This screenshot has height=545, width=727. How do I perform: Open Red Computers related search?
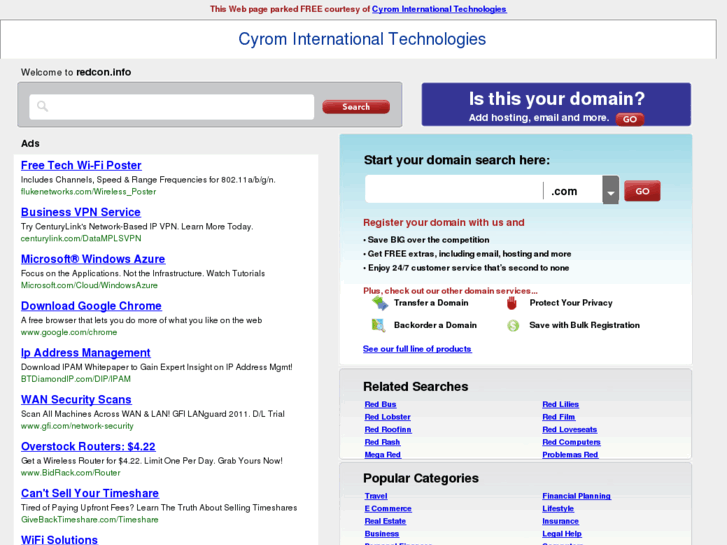click(572, 442)
